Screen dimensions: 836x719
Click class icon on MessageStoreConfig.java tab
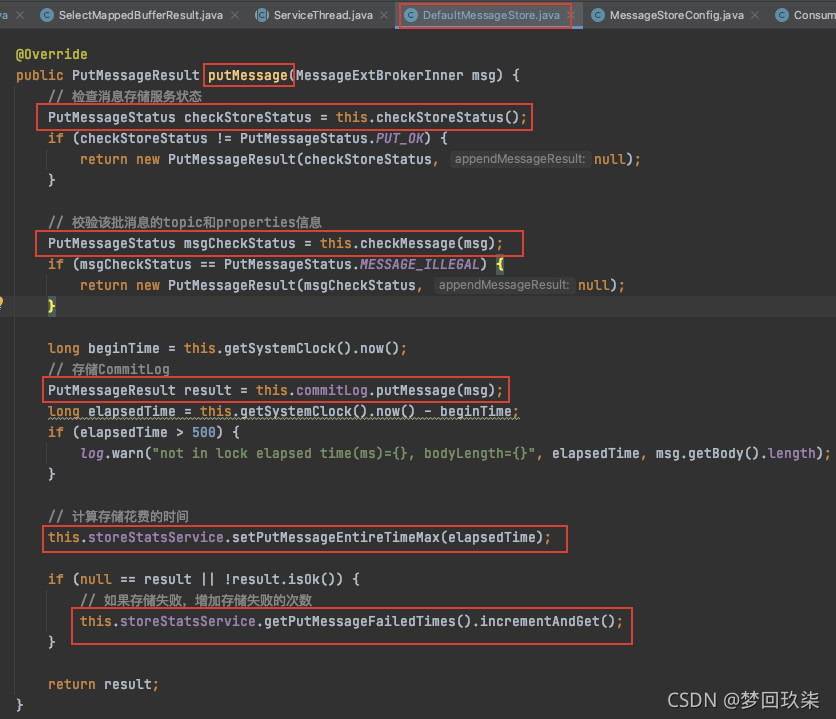pos(598,15)
